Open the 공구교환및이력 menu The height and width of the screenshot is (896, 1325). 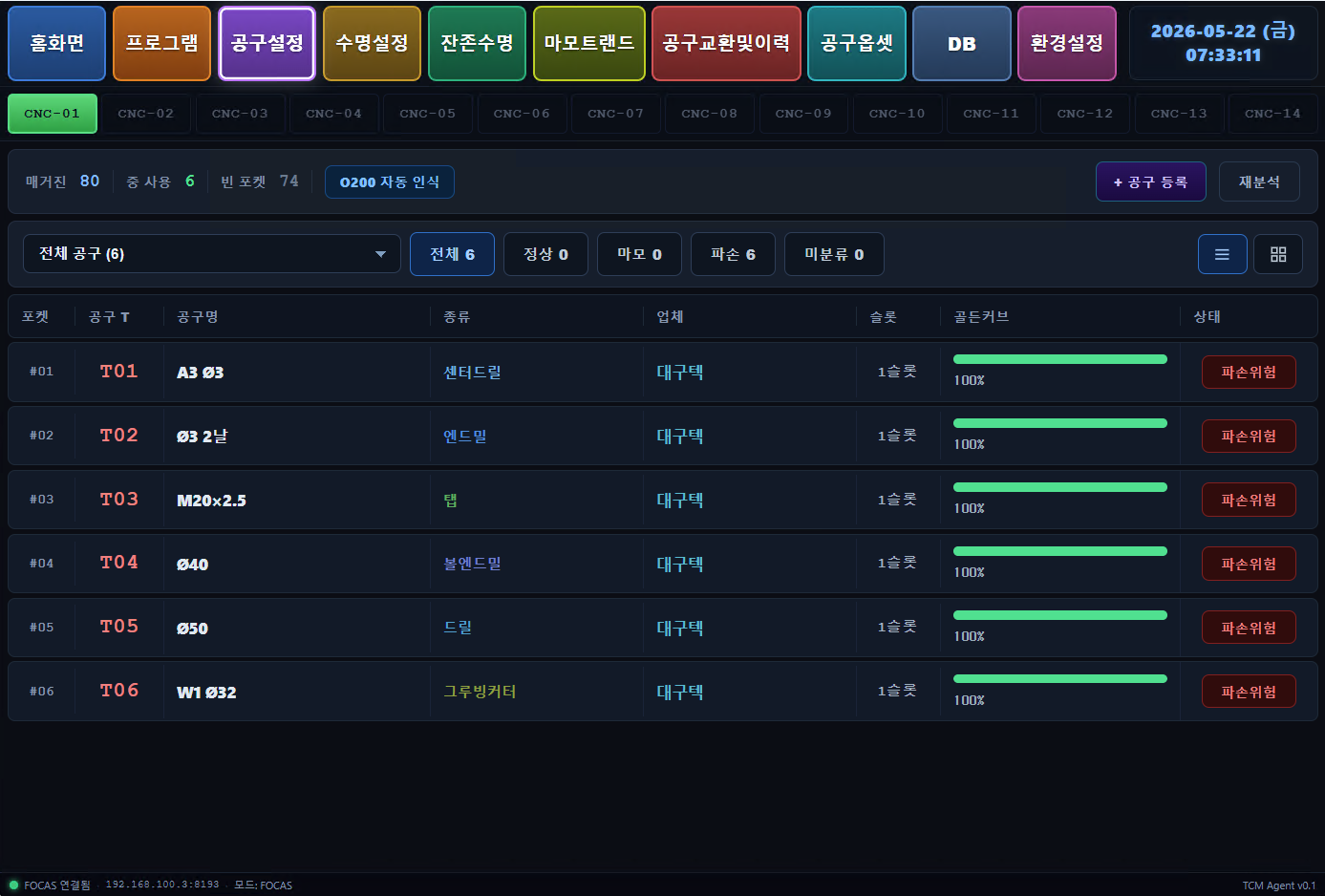point(726,43)
